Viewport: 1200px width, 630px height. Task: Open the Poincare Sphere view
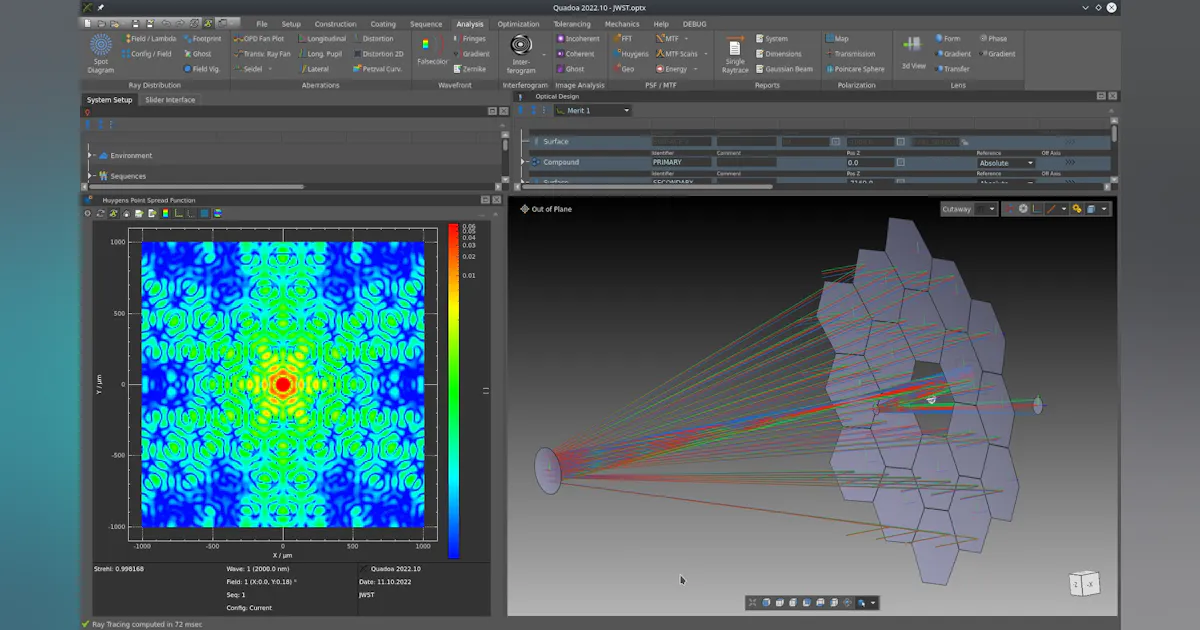click(x=855, y=69)
